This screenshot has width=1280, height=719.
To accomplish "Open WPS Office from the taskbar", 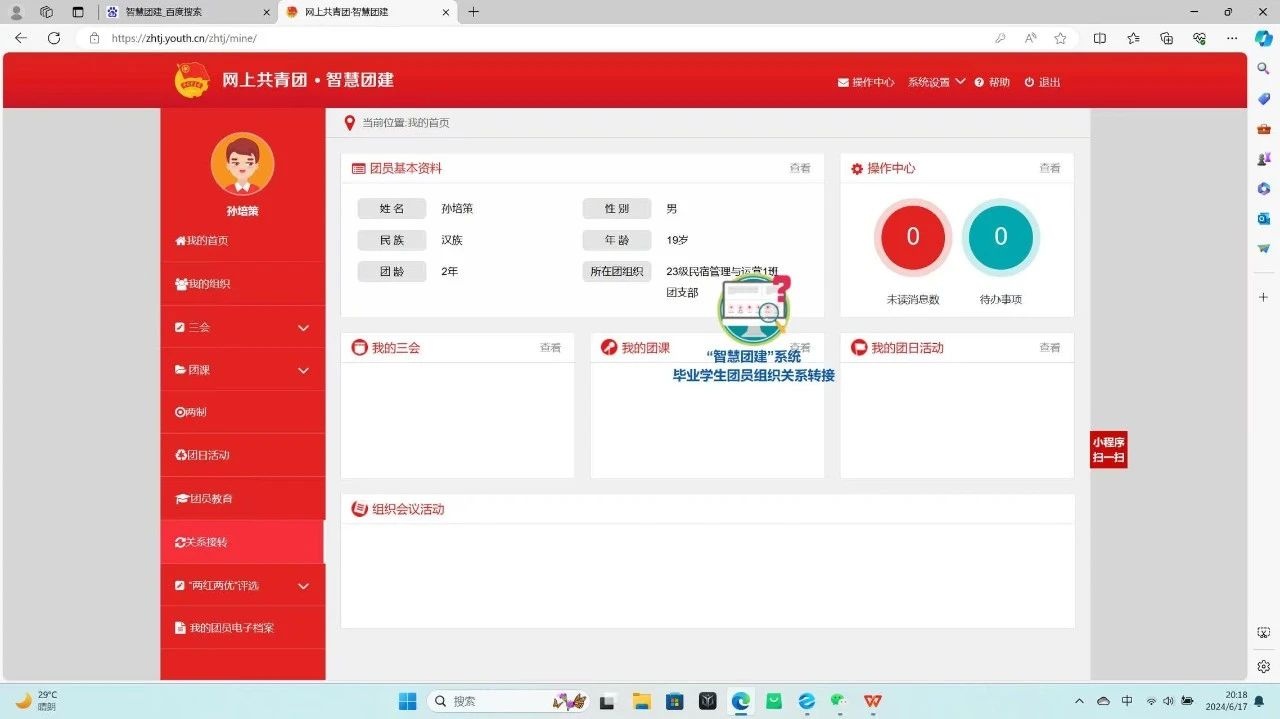I will 873,701.
